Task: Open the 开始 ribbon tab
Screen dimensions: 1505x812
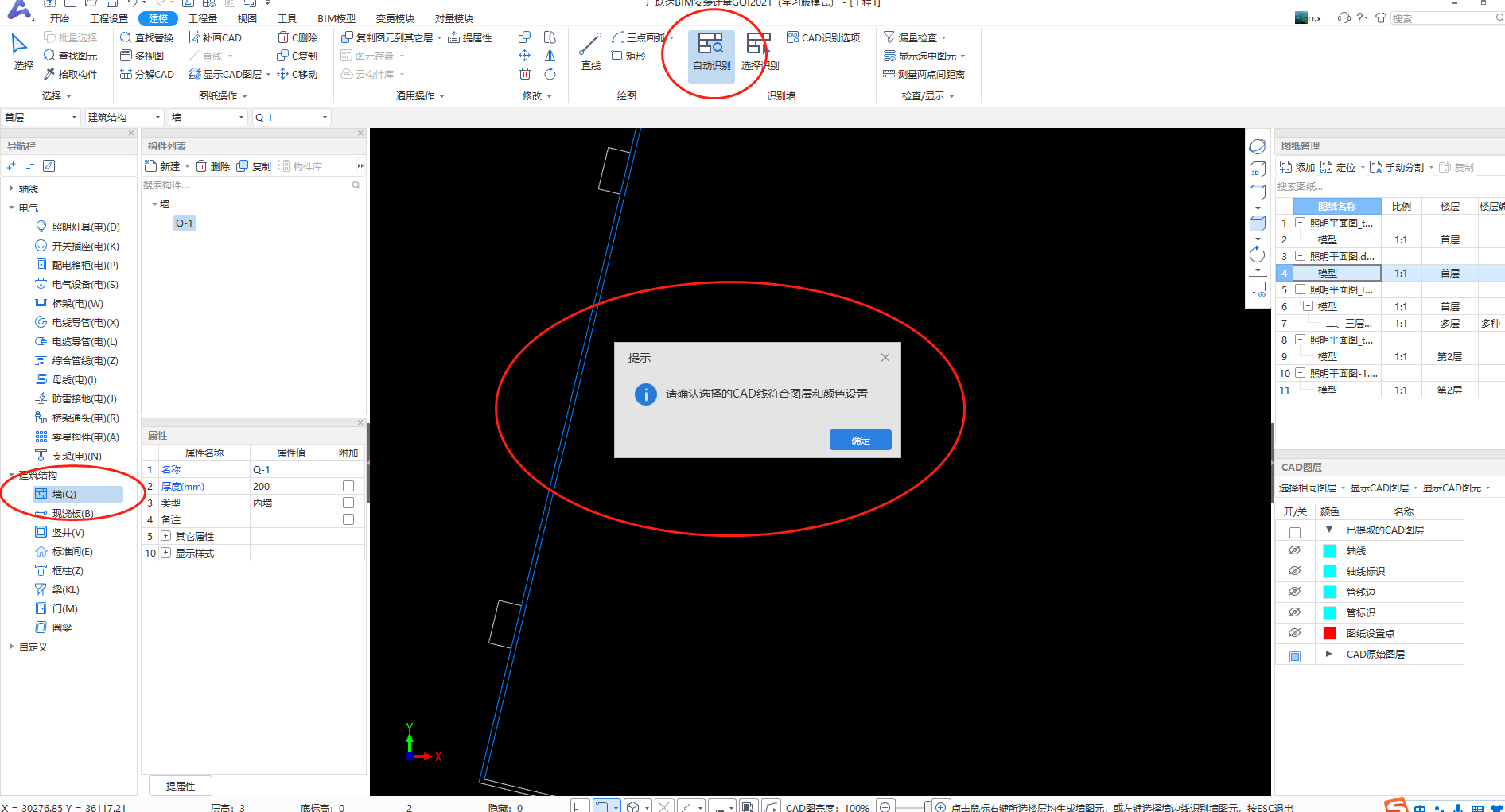Action: [59, 18]
